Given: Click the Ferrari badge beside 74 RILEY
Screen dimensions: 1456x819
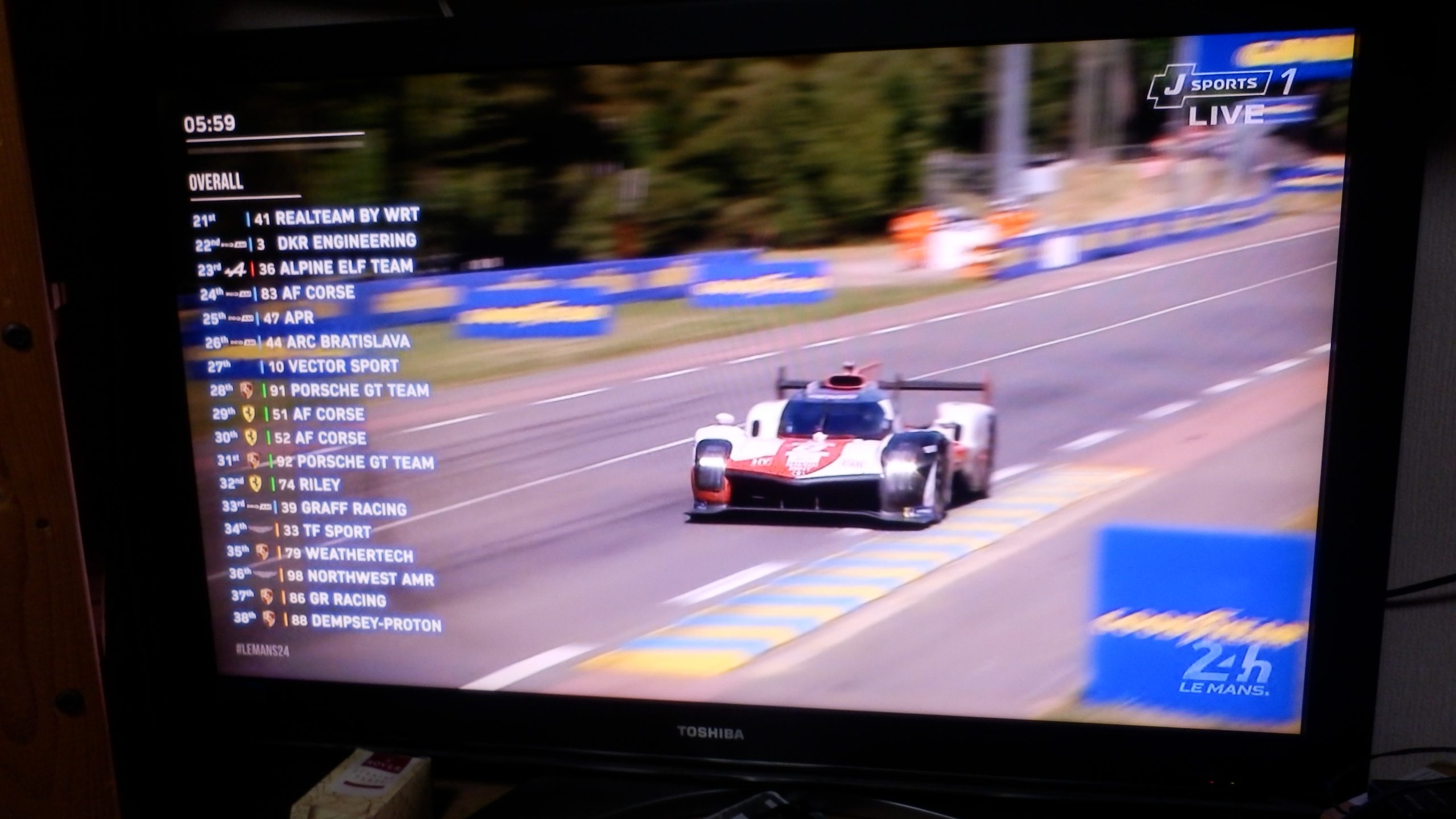Looking at the screenshot, I should 255,484.
